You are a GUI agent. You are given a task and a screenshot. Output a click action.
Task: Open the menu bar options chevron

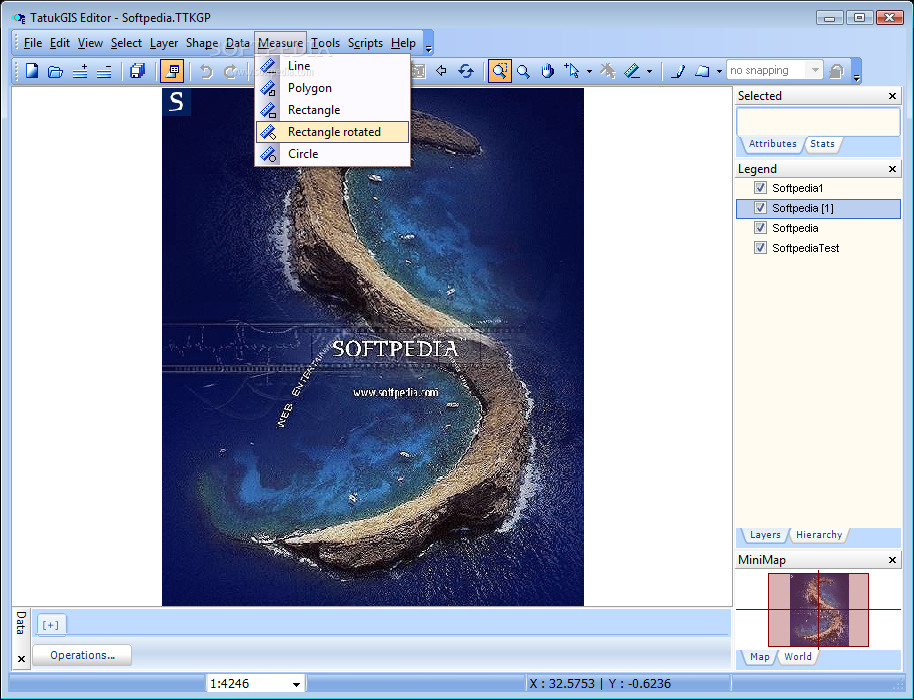(428, 49)
